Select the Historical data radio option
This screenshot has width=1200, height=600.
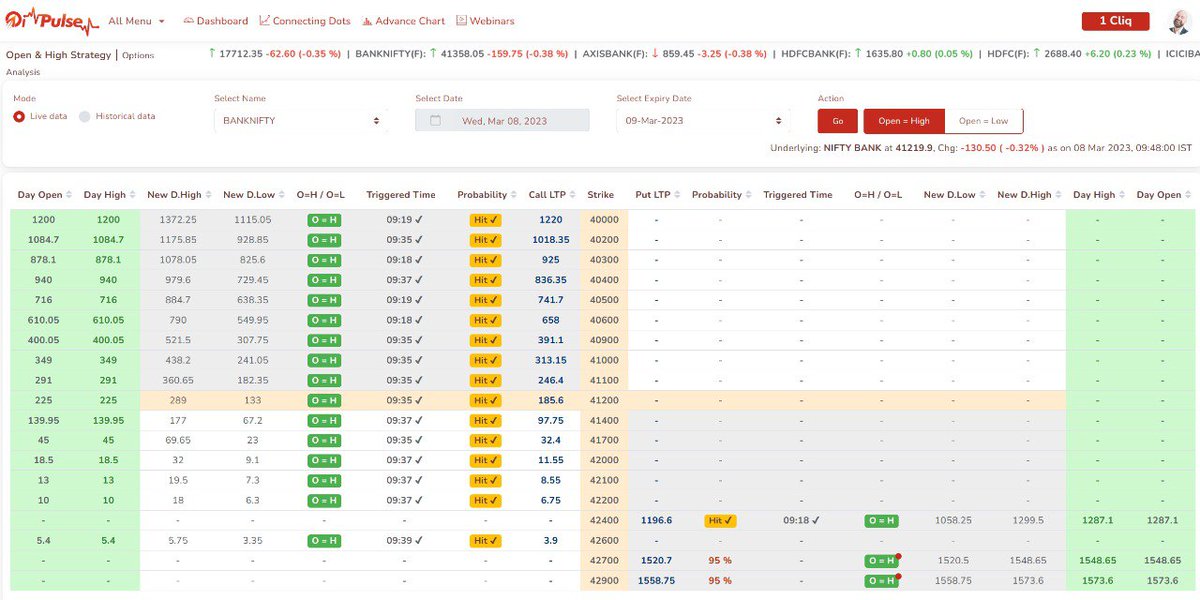[x=84, y=116]
